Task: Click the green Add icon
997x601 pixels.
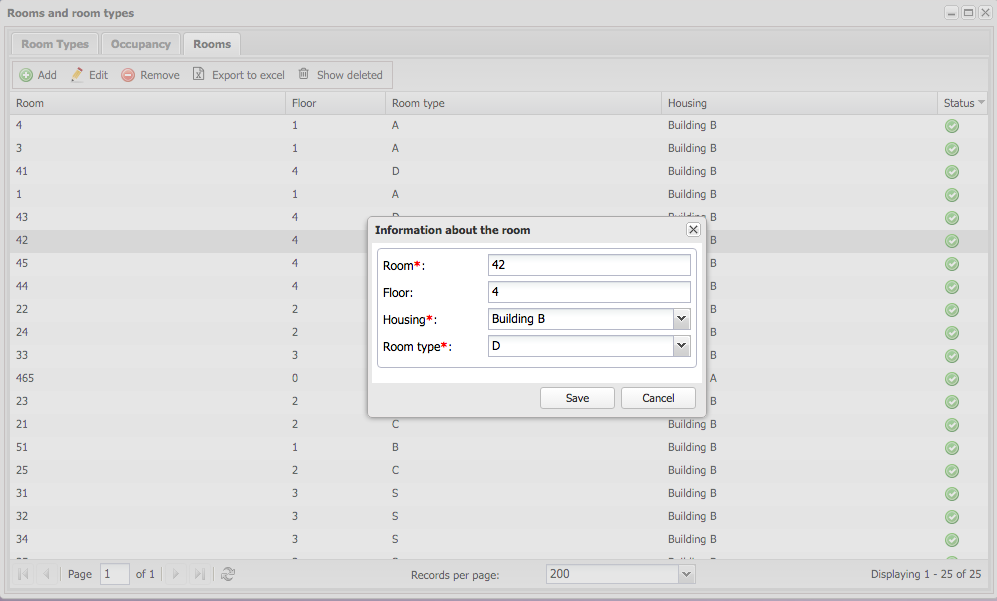Action: click(26, 75)
